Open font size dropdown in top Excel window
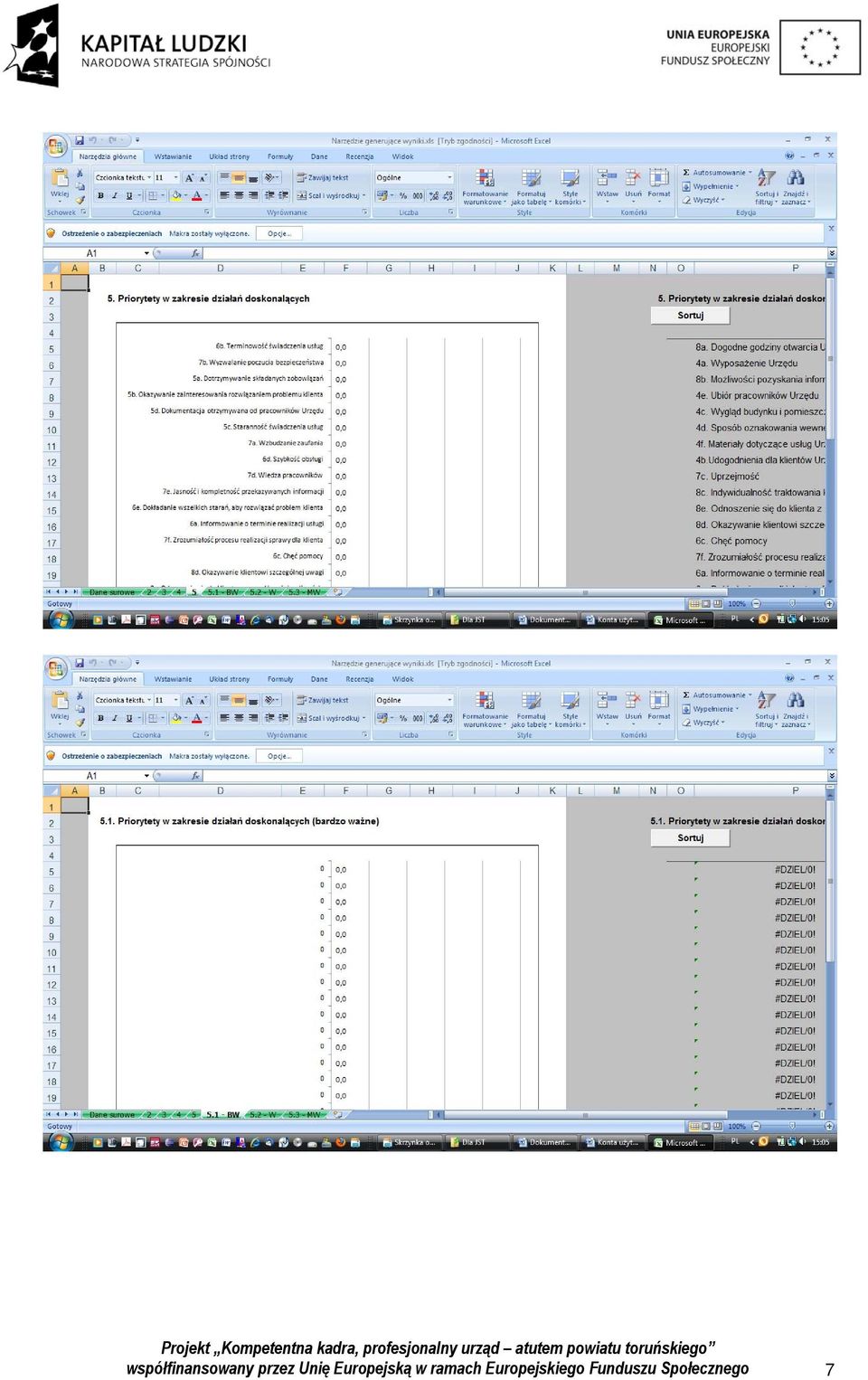The width and height of the screenshot is (868, 1380). click(176, 178)
